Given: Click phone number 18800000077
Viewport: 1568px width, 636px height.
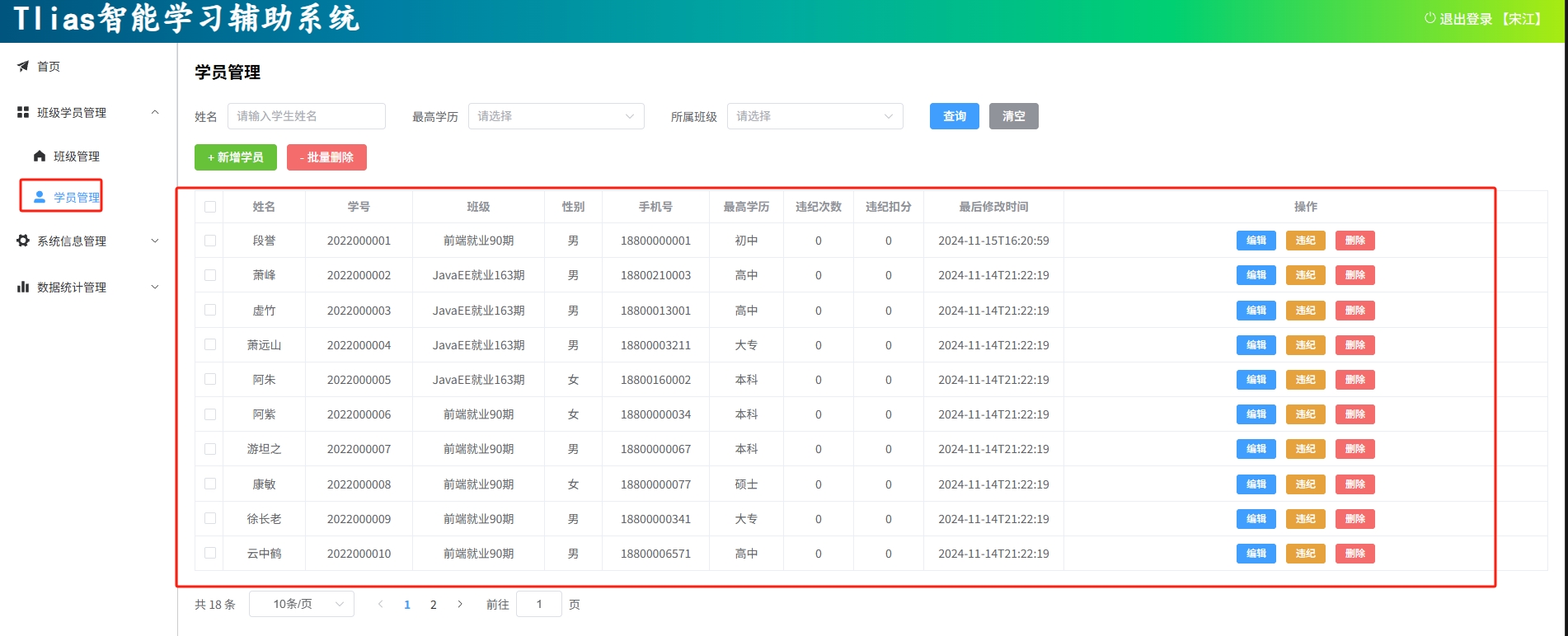Looking at the screenshot, I should 655,484.
